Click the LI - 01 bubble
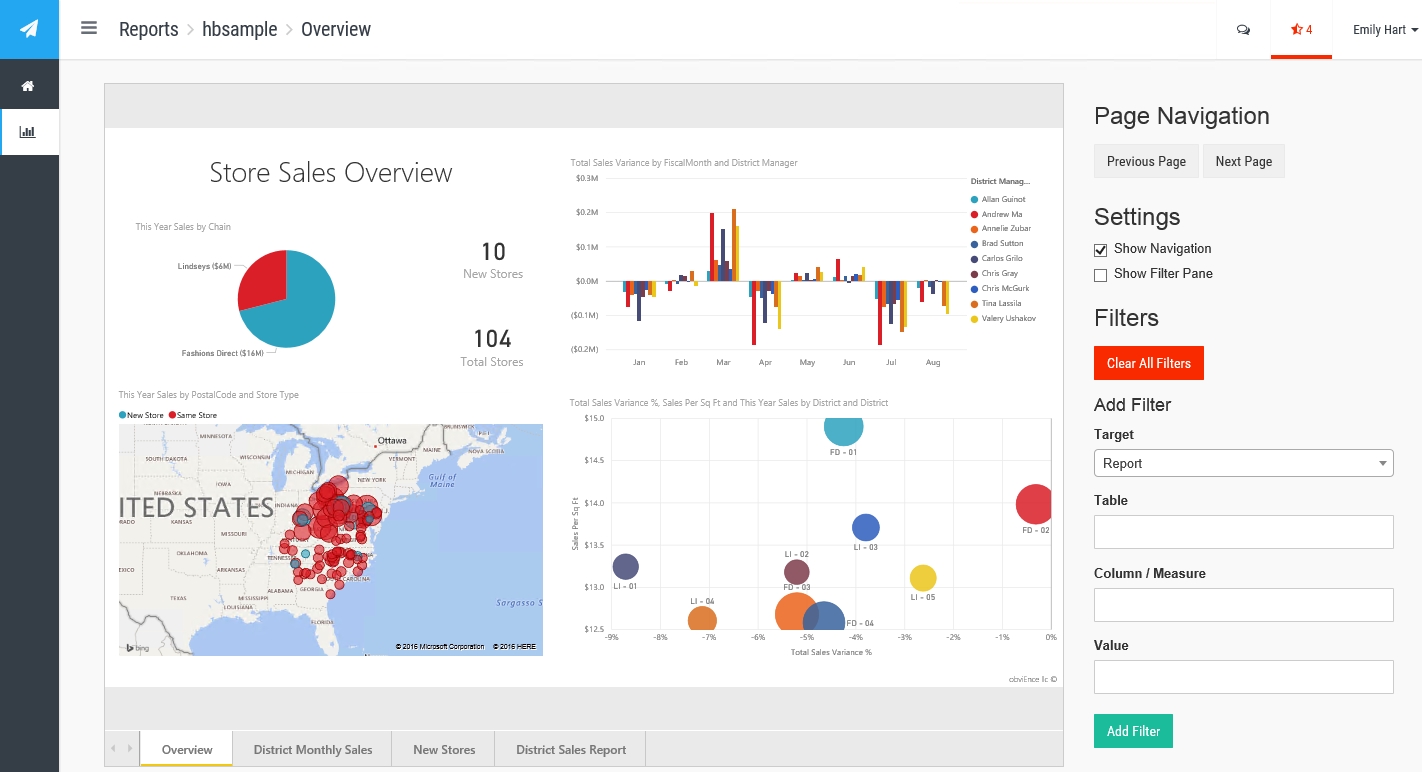Viewport: 1422px width, 772px height. coord(625,567)
